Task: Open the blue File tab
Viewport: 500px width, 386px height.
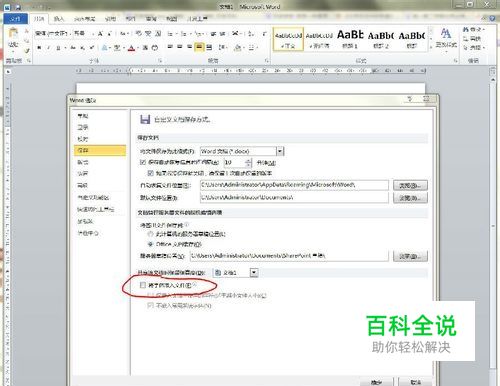Action: (x=15, y=19)
